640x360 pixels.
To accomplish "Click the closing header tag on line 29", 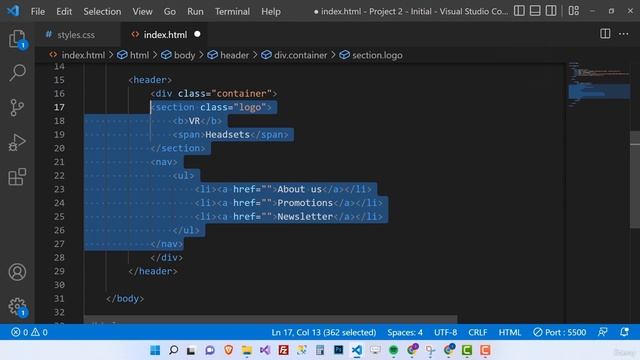I will [153, 271].
